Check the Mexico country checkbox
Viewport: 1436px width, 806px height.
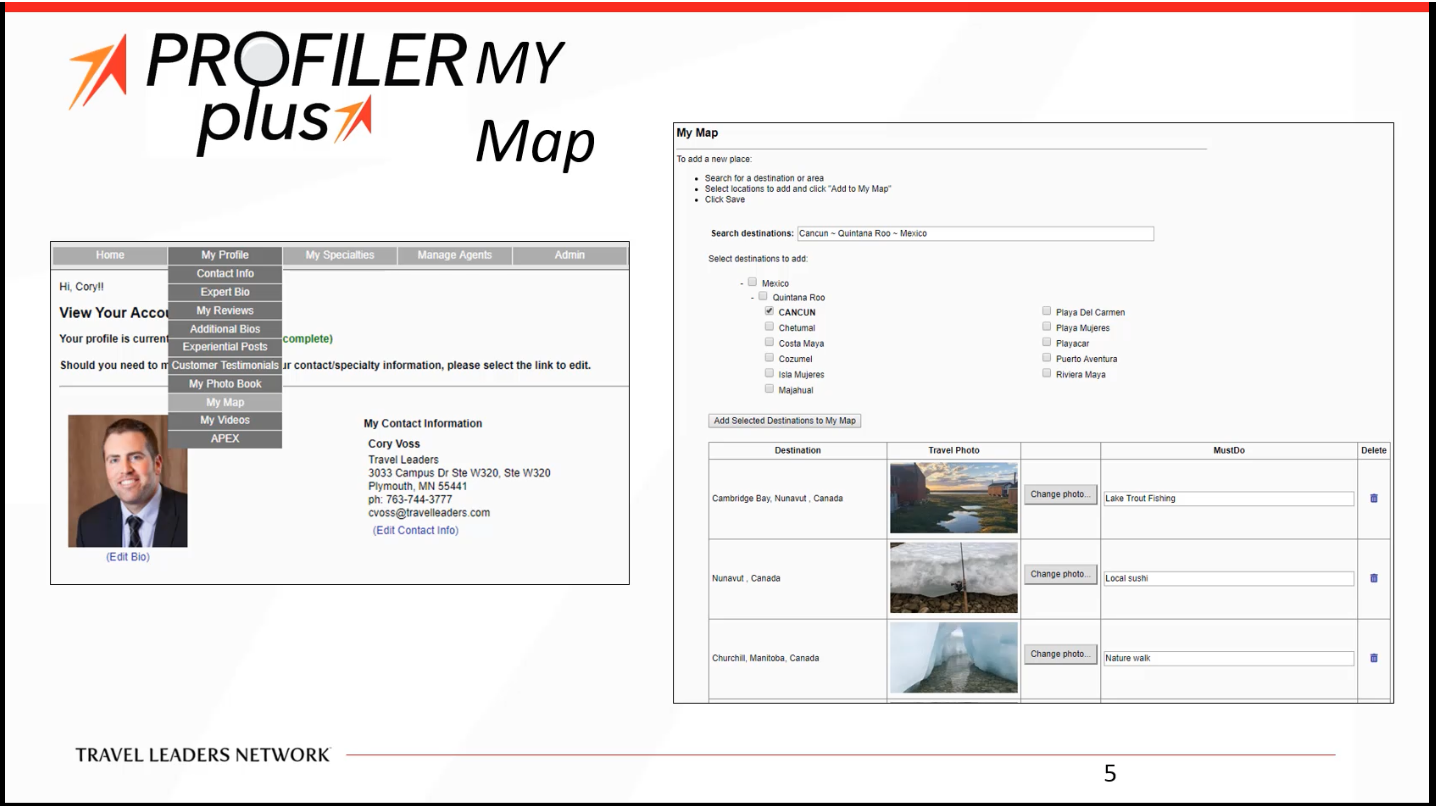[752, 282]
